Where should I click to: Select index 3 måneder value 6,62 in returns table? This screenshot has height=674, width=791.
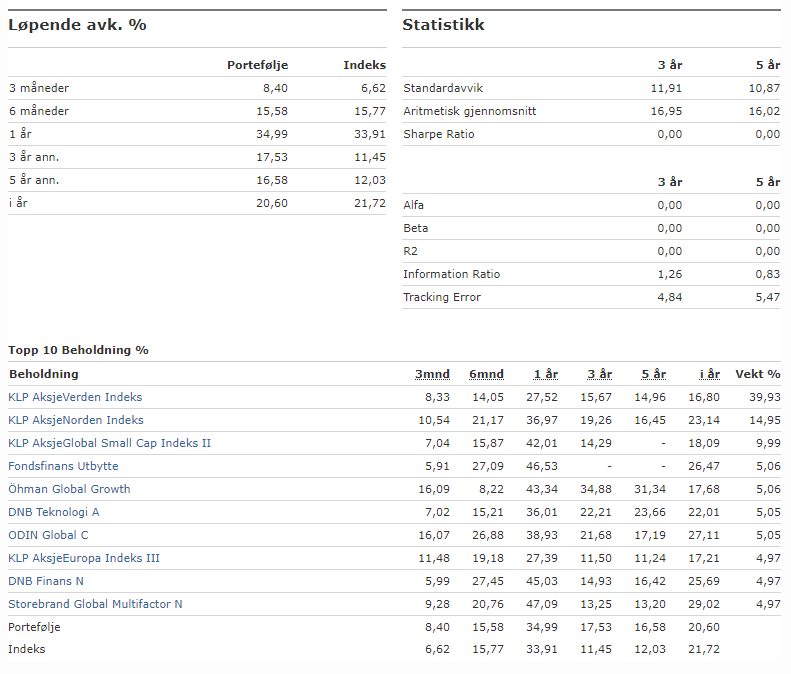click(x=373, y=88)
